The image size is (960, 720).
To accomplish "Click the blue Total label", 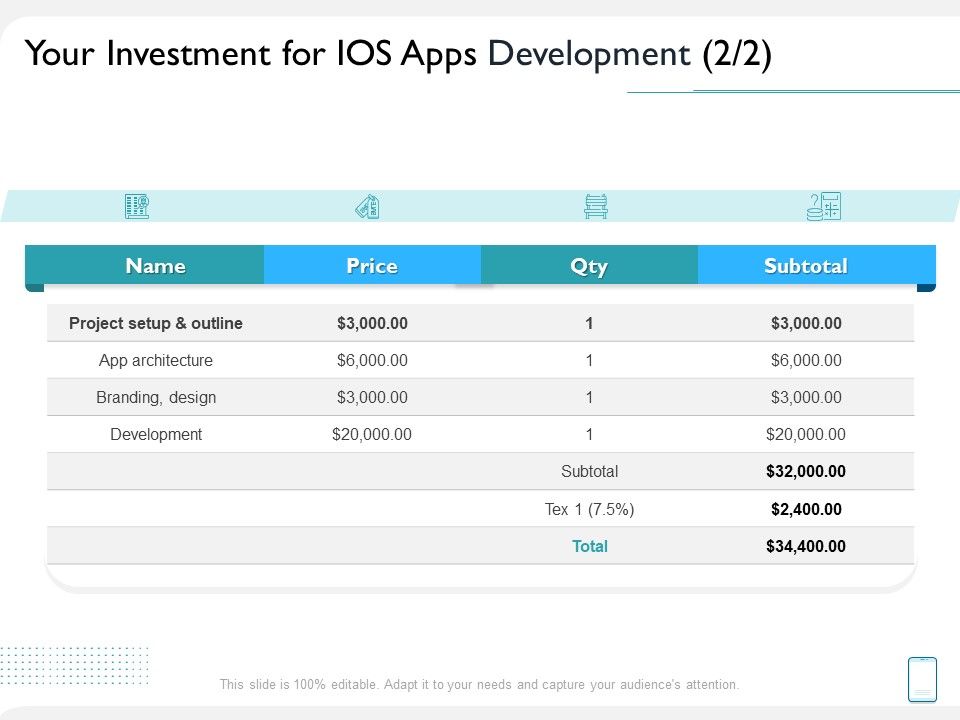I will pyautogui.click(x=589, y=546).
